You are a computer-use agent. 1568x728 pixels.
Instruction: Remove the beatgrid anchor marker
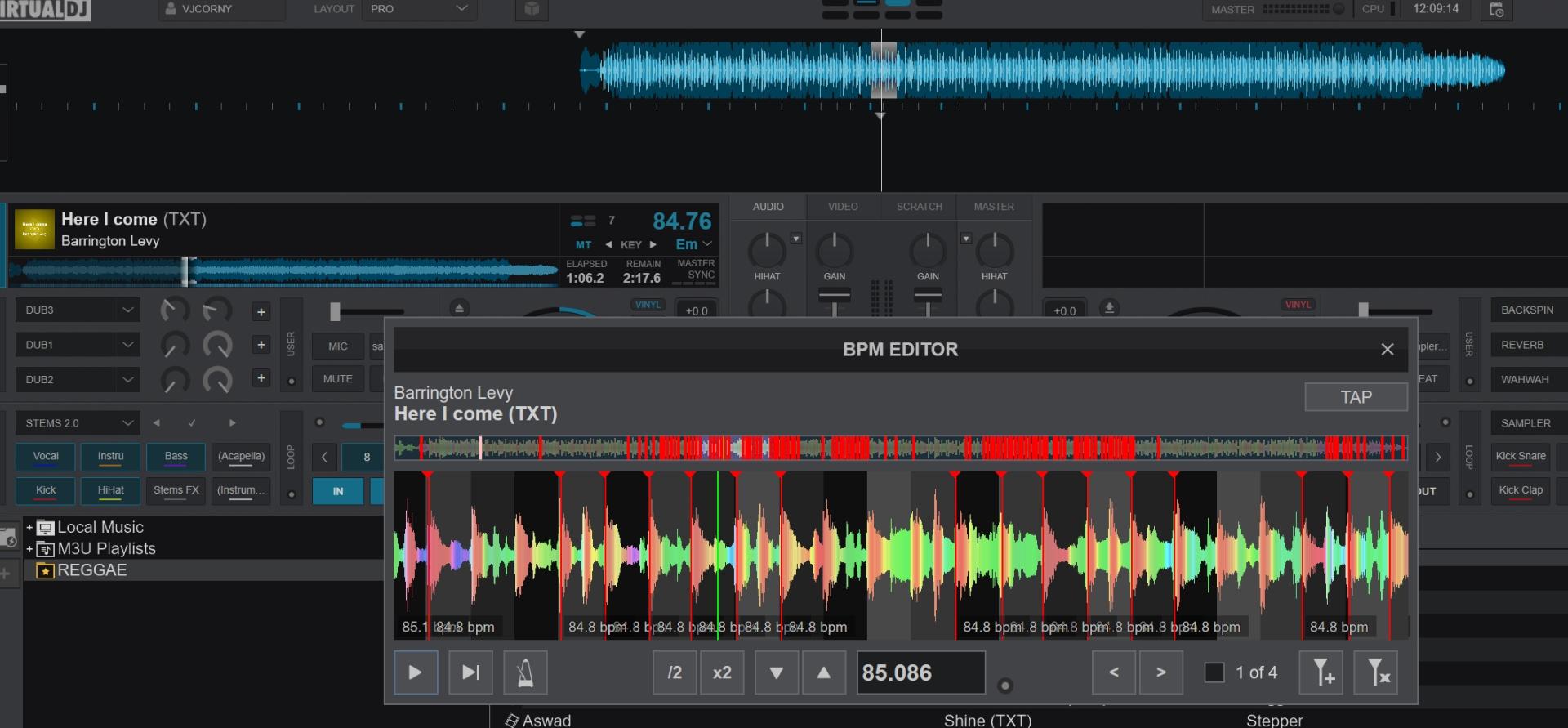[1376, 672]
